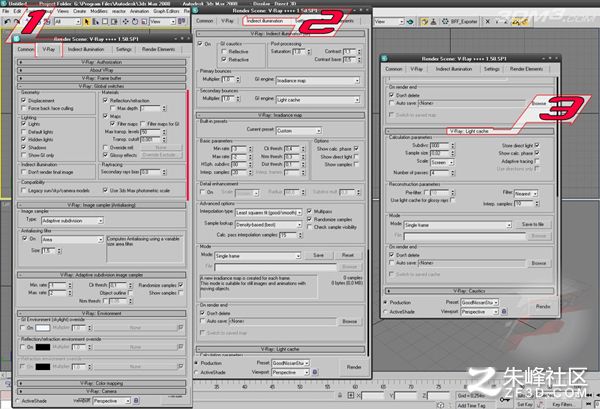
Task: Toggle absolute transform type-in icon
Action: (351, 395)
